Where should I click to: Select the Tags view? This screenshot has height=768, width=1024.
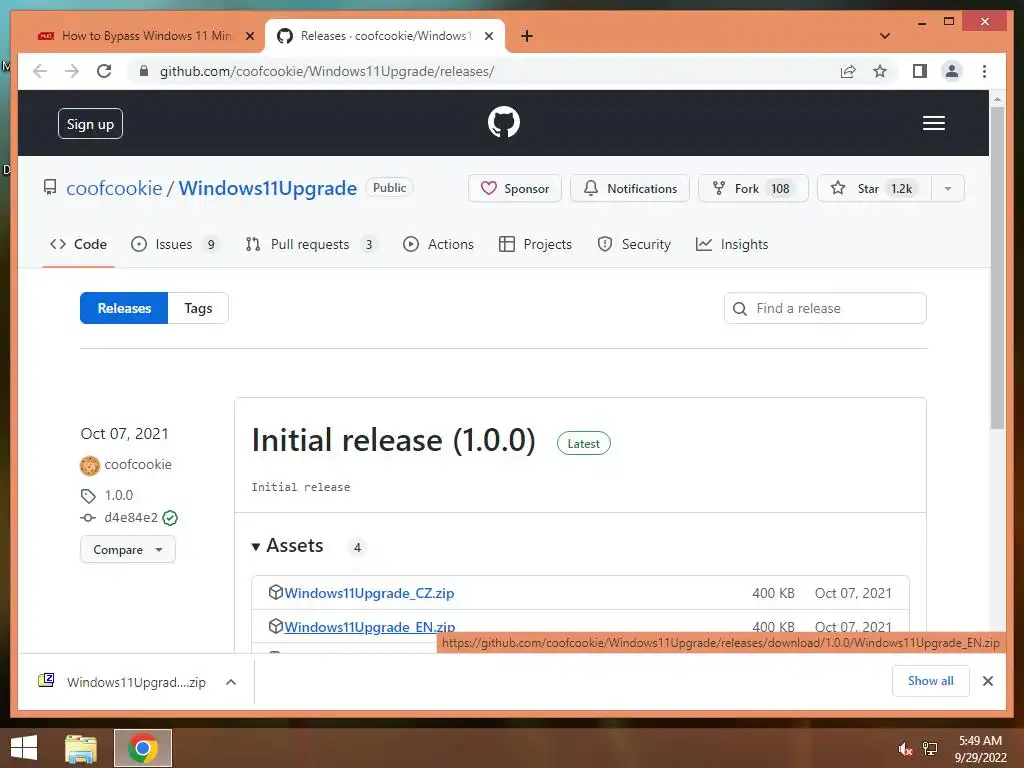point(198,308)
